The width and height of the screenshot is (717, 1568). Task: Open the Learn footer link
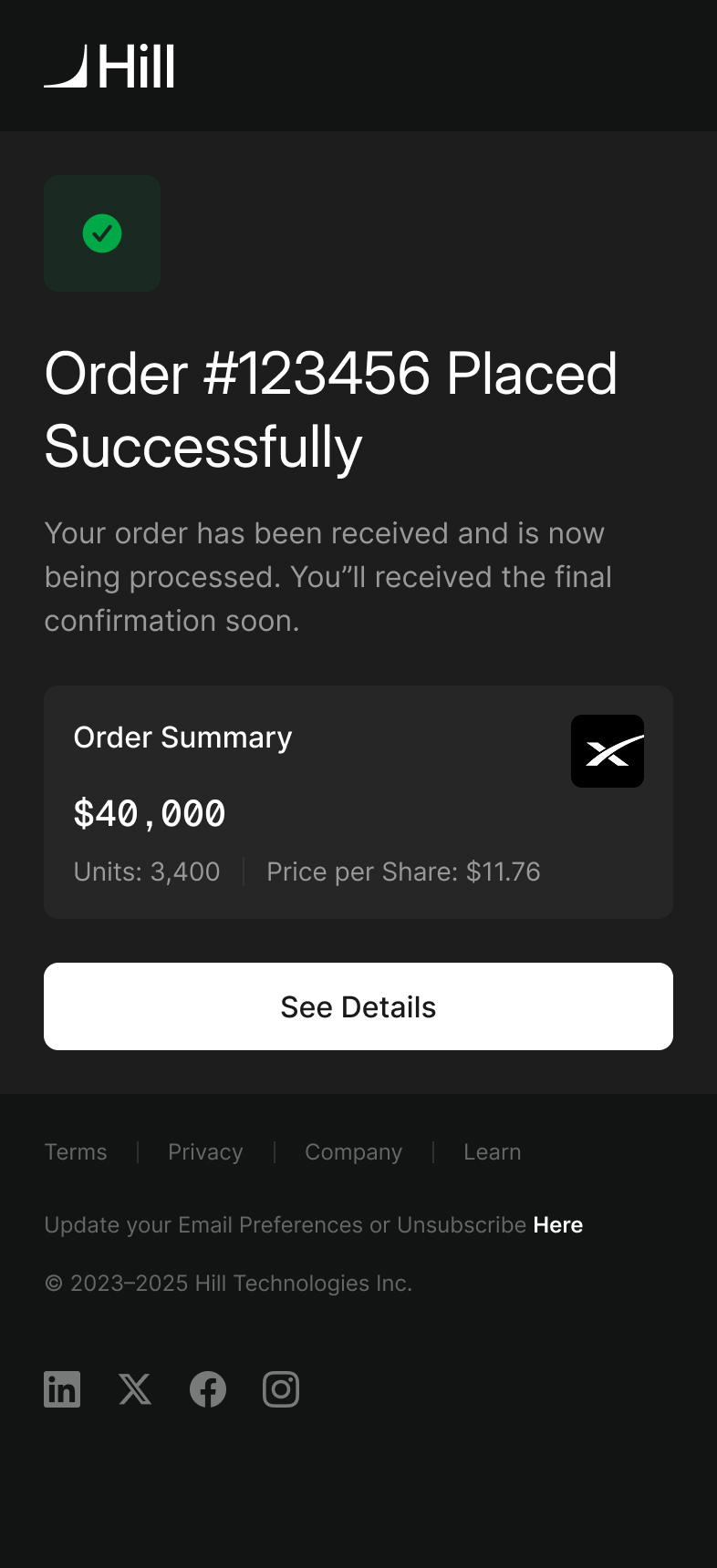click(493, 1152)
